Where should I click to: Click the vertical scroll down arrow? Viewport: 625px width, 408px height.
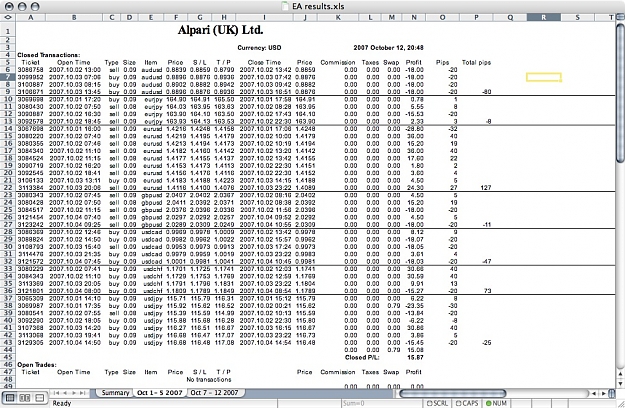click(620, 383)
